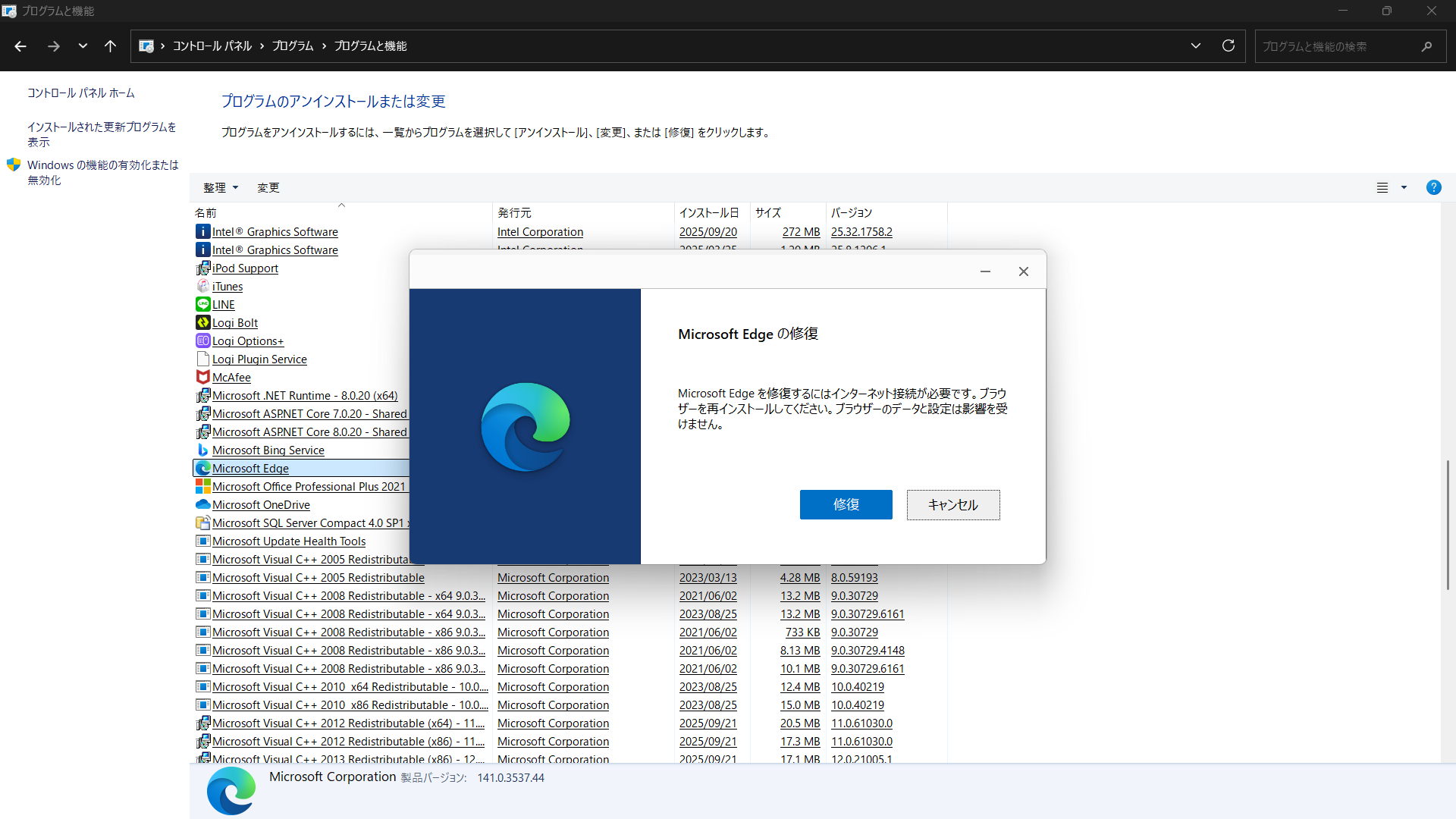The width and height of the screenshot is (1456, 819).
Task: Refresh the Programs and Features list
Action: click(x=1228, y=46)
